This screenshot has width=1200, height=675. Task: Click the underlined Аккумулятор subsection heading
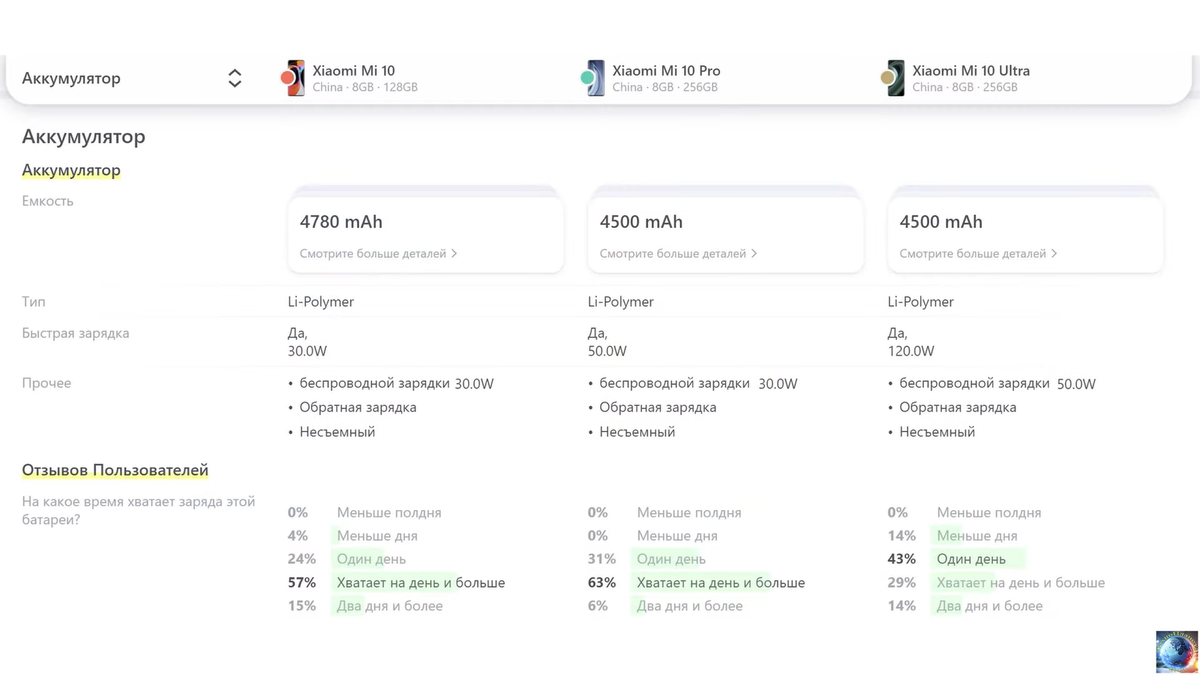coord(71,171)
